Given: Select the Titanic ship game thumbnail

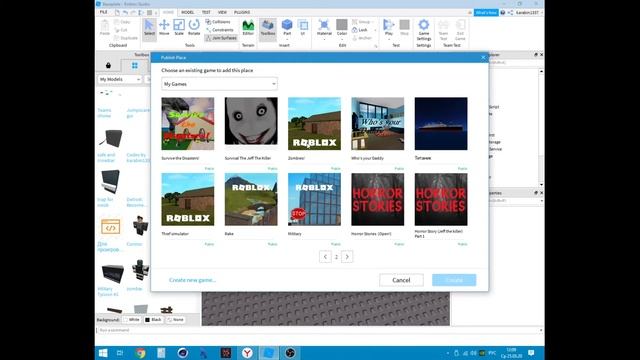Looking at the screenshot, I should (441, 124).
